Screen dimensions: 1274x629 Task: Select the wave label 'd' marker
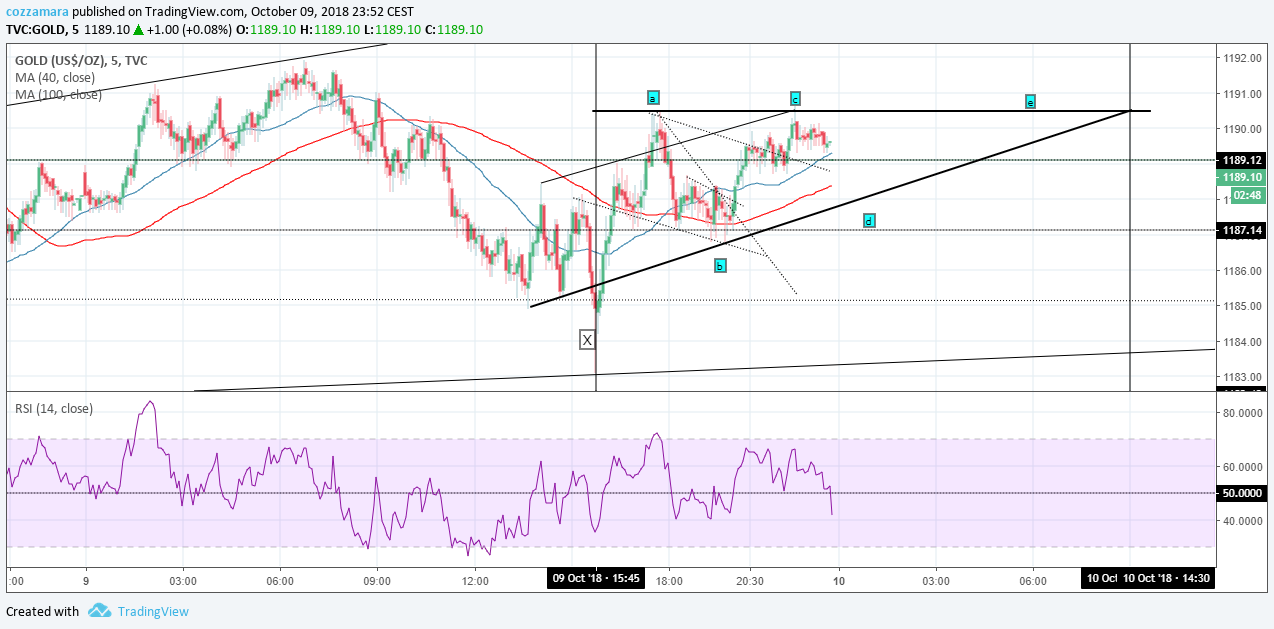tap(869, 220)
